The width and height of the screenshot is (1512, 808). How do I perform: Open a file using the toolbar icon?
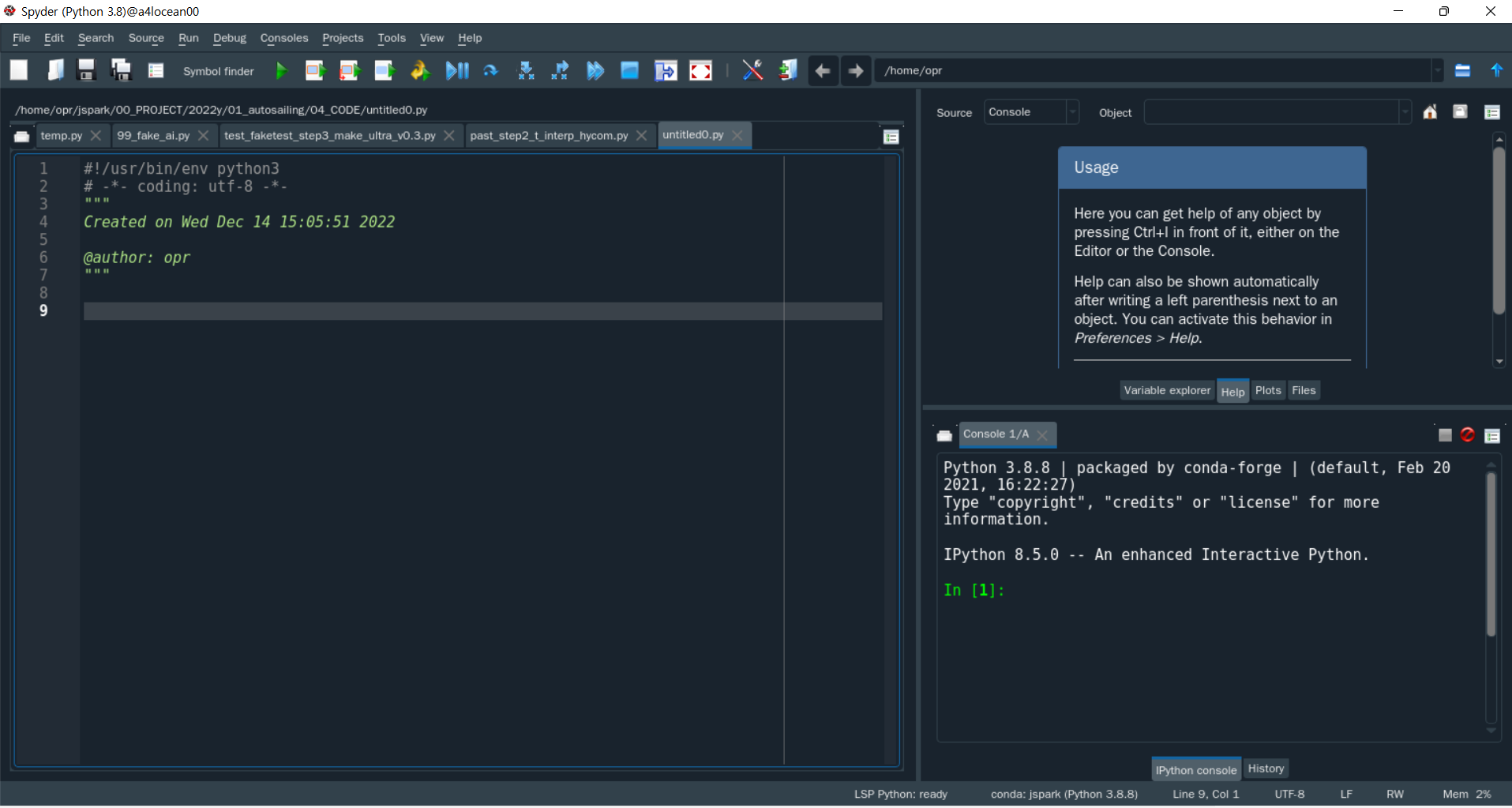[x=54, y=70]
